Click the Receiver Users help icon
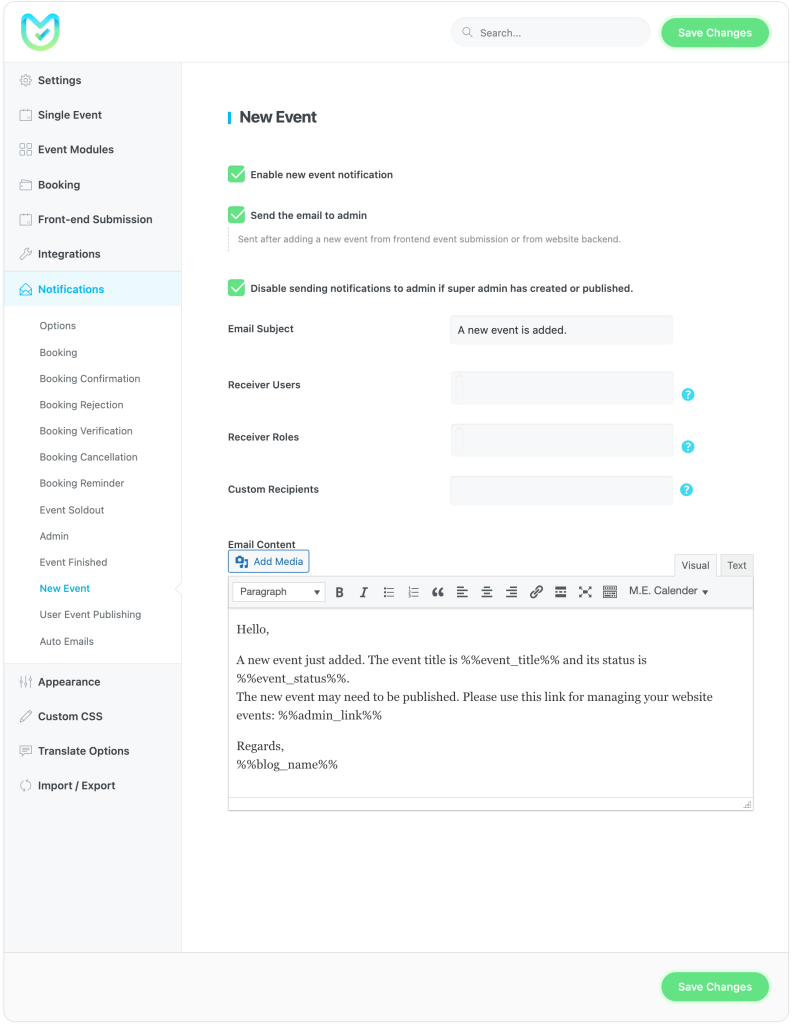Image resolution: width=794 pixels, height=1024 pixels. [687, 395]
